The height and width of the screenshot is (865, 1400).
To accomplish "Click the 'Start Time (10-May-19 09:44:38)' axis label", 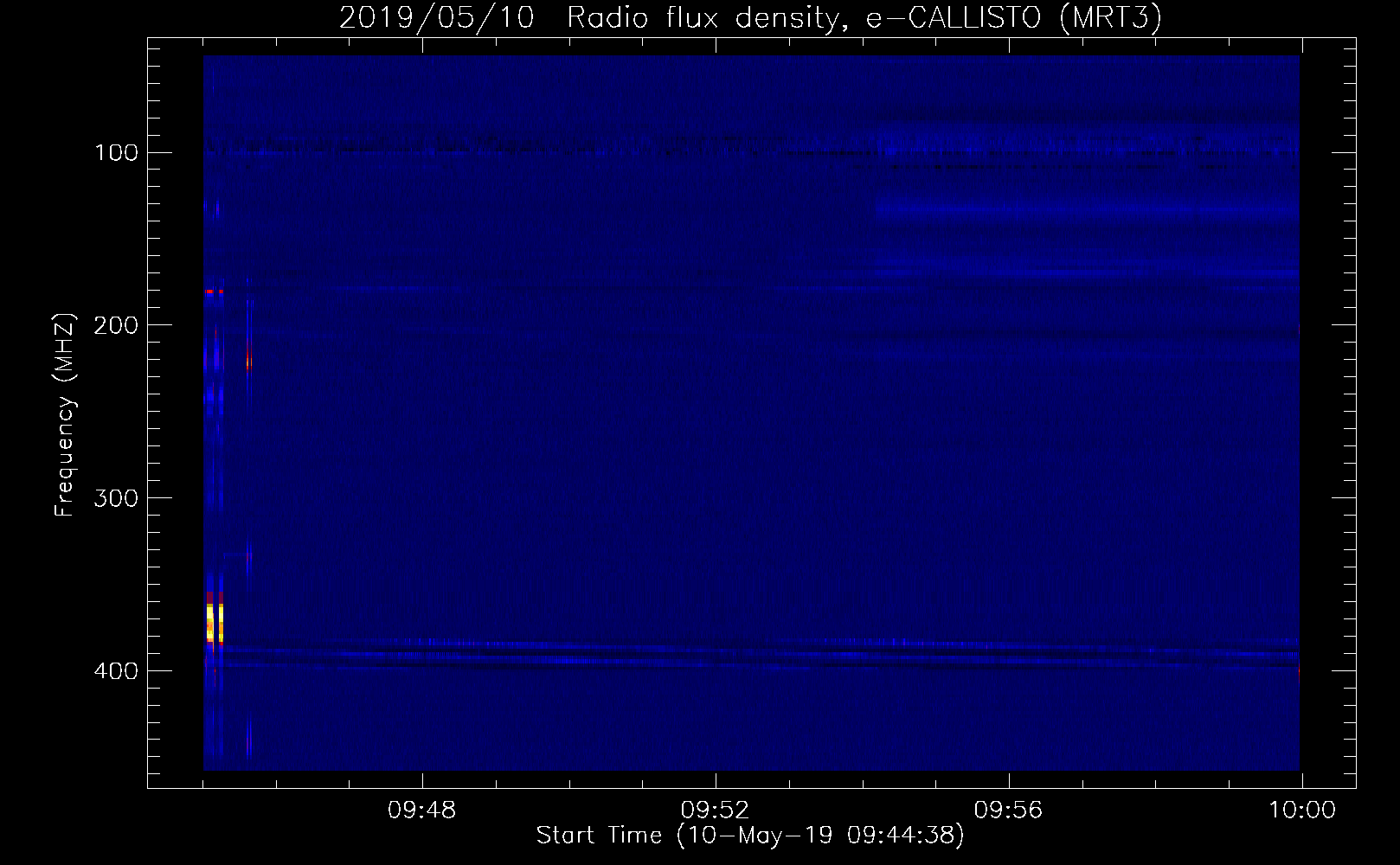I will tap(750, 836).
